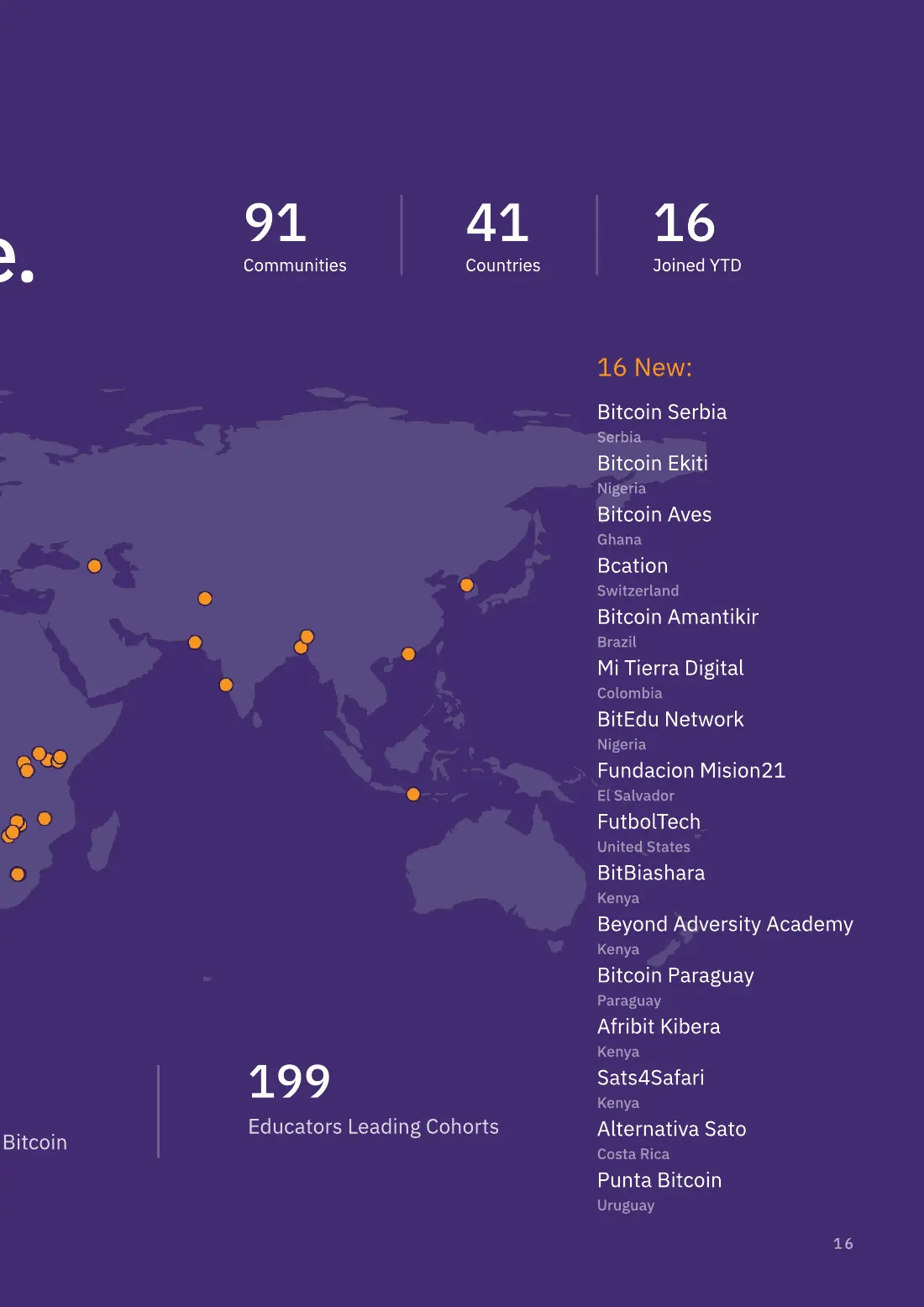Screen dimensions: 924x1307
Task: Select the "Educators Leading Cohorts" caption
Action: (374, 1127)
